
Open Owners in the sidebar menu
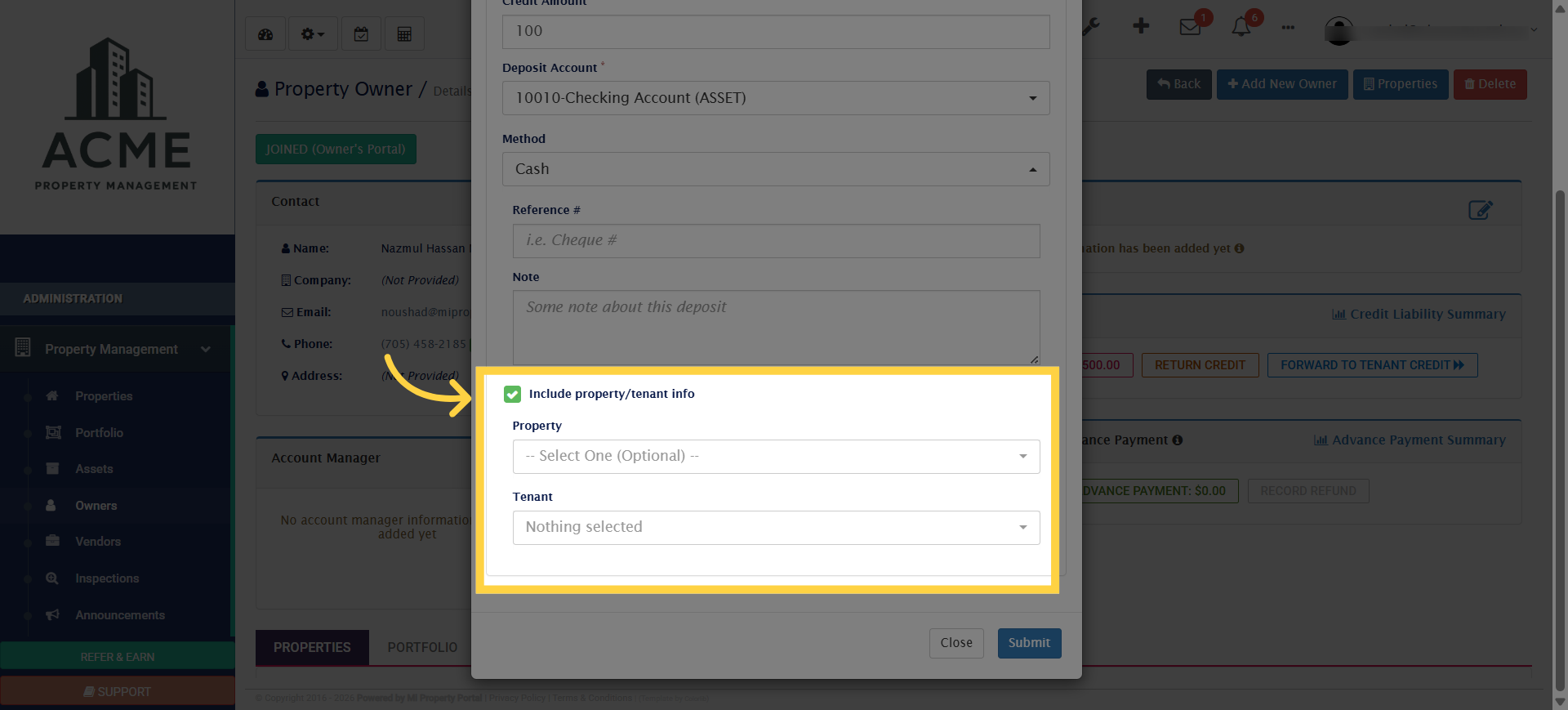tap(96, 506)
